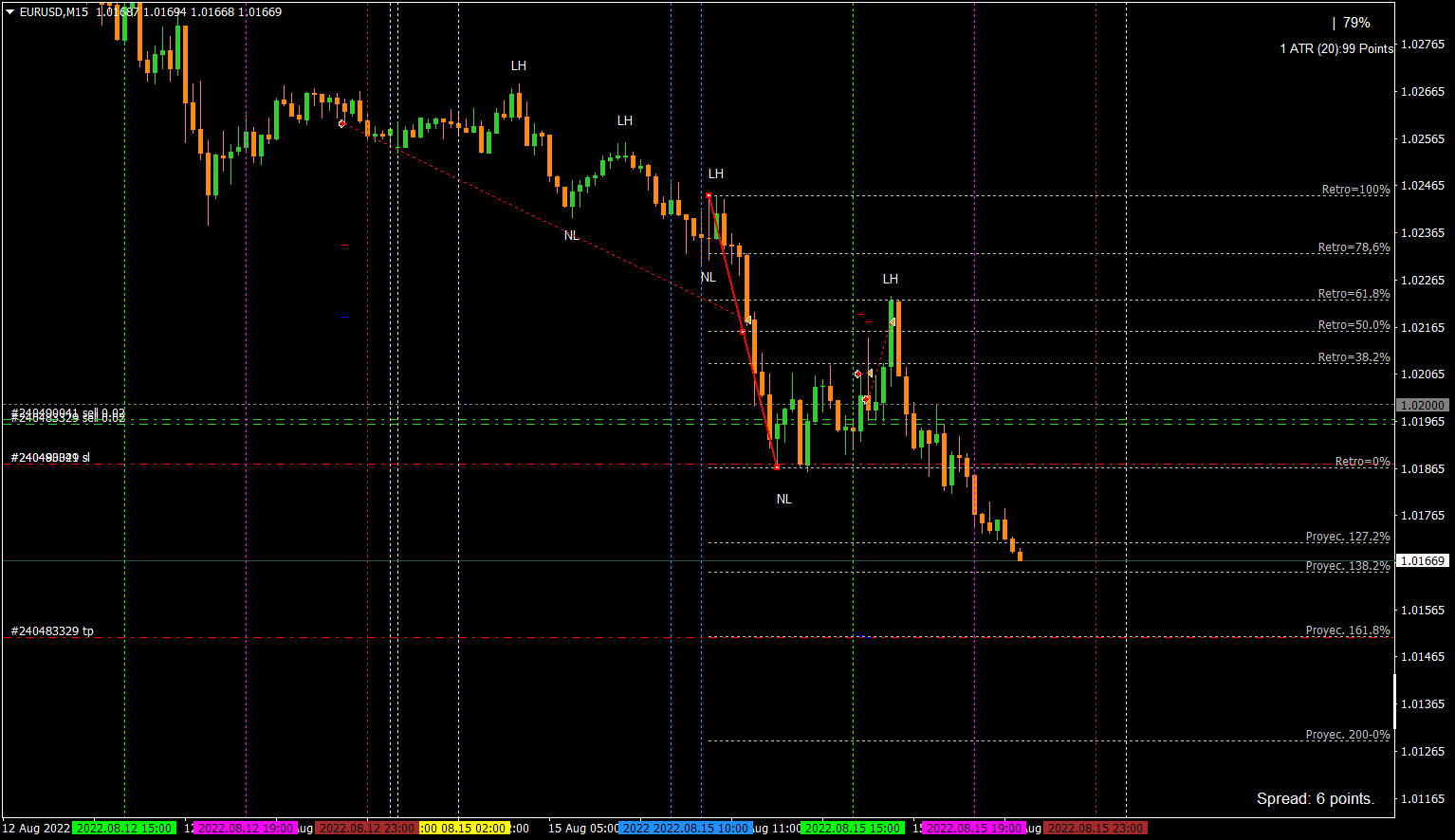Click the 1.01165 price scale value
The height and width of the screenshot is (840, 1455).
[1423, 799]
